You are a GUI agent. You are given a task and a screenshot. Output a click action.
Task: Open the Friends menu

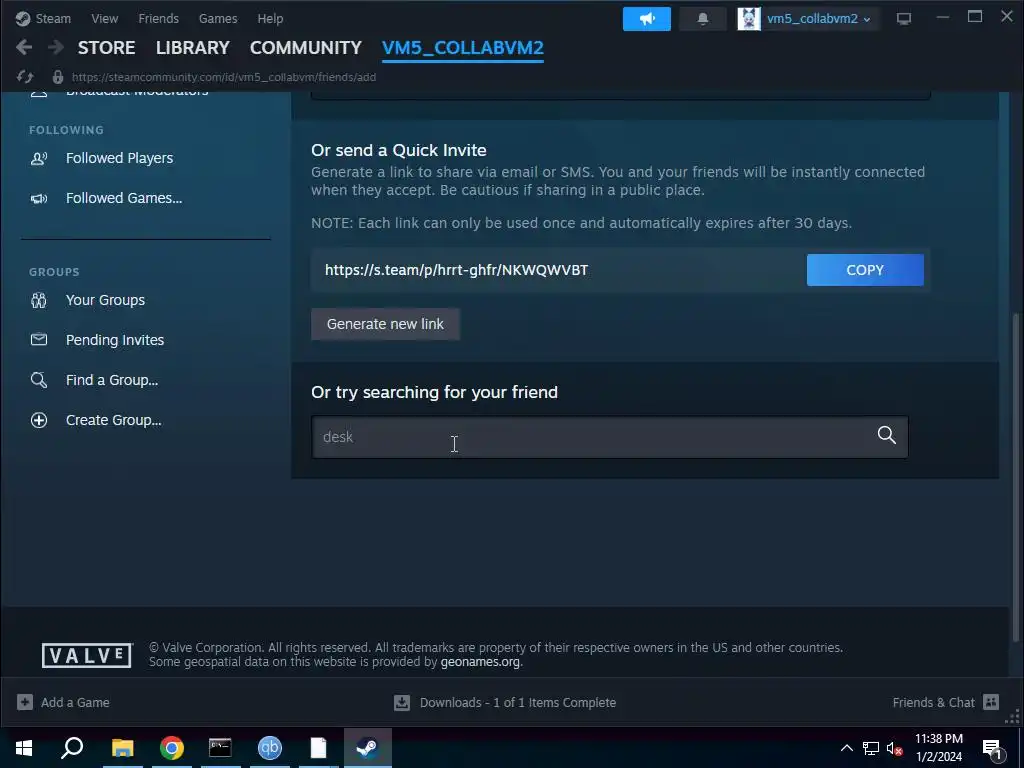(159, 18)
